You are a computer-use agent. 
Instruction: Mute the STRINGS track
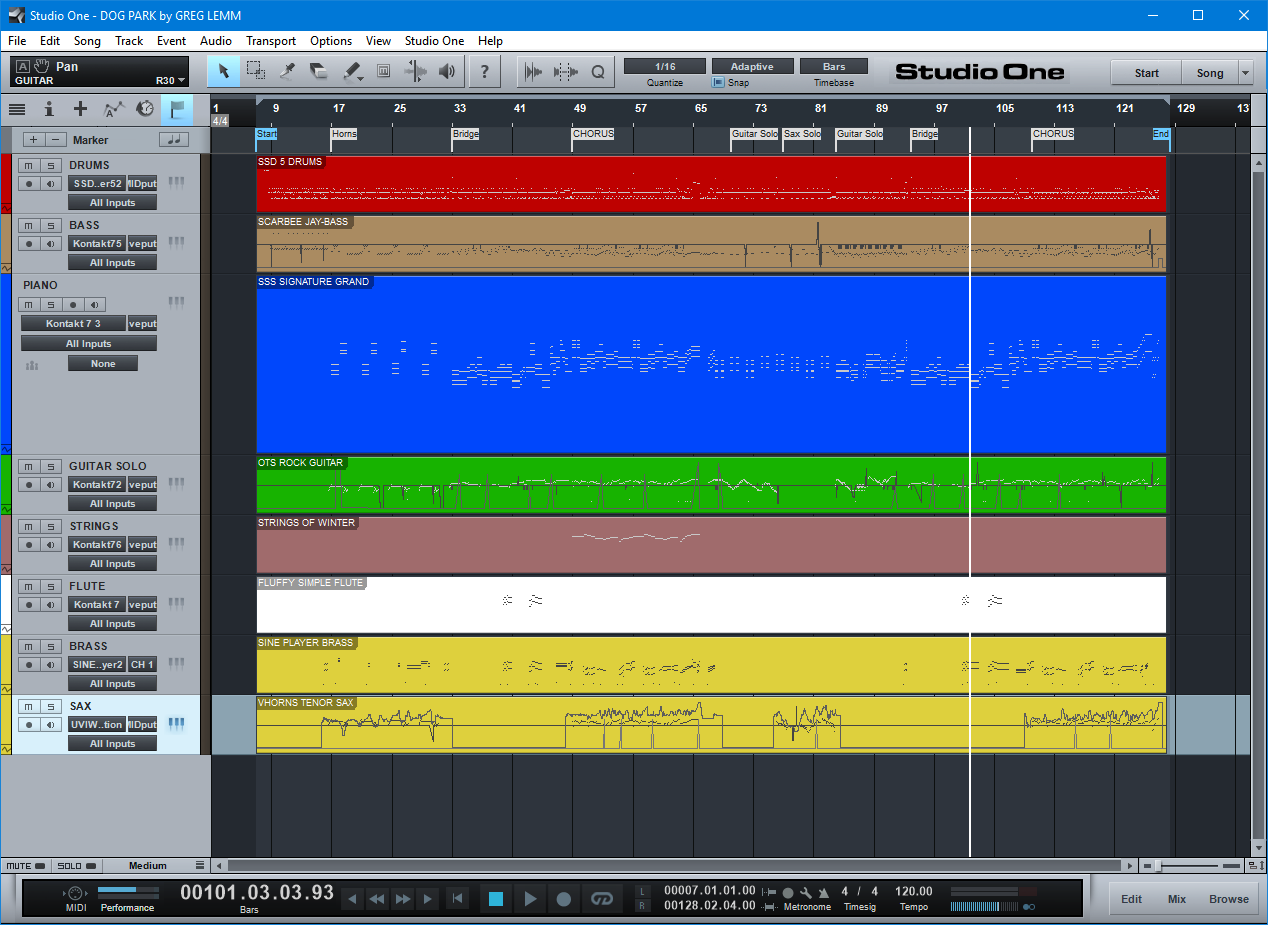[29, 526]
